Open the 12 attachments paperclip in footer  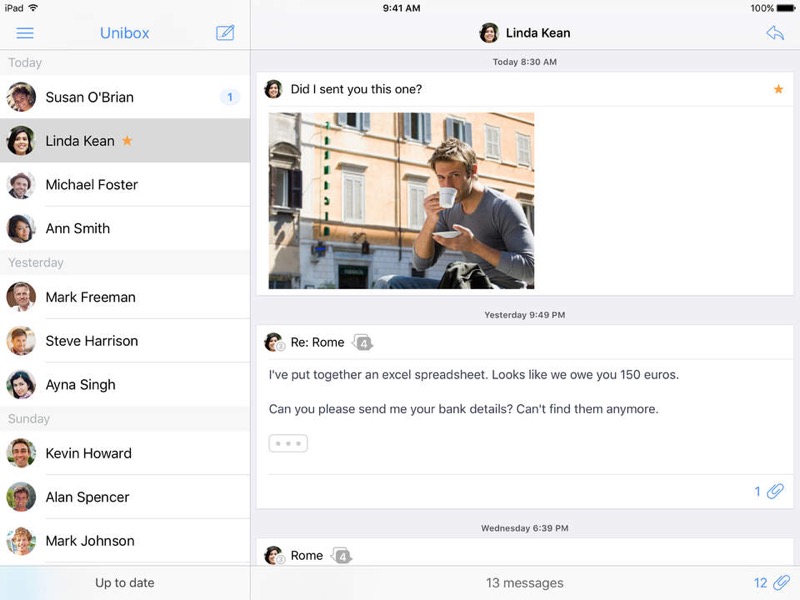tap(771, 583)
